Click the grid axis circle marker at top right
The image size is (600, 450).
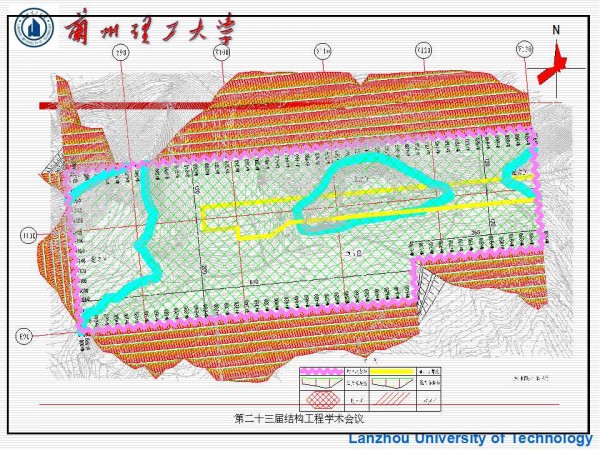tap(523, 47)
